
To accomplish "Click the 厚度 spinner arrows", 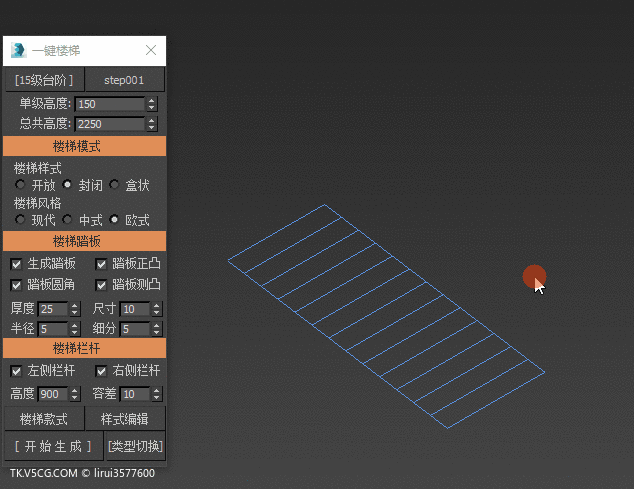I will click(75, 309).
